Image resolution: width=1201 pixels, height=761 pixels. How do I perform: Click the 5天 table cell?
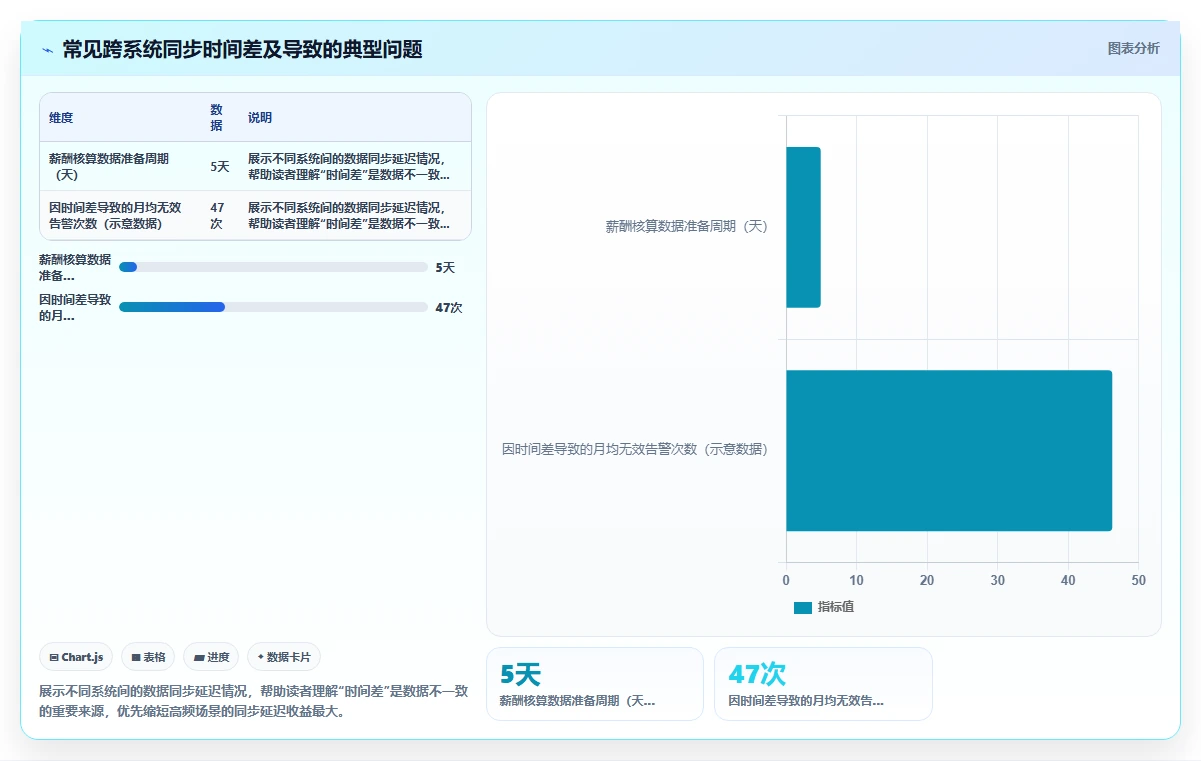pos(220,167)
